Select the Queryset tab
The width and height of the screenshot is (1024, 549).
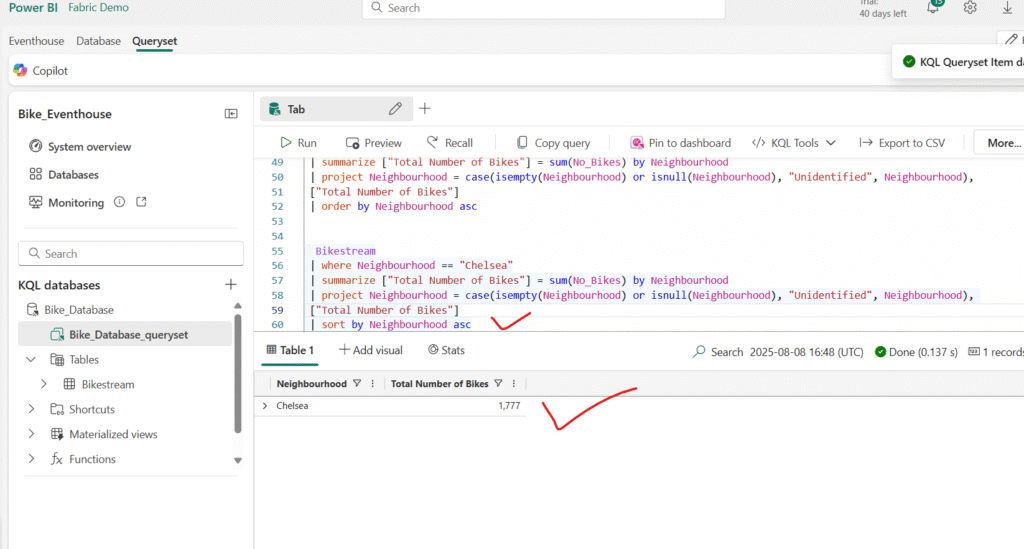coord(155,40)
